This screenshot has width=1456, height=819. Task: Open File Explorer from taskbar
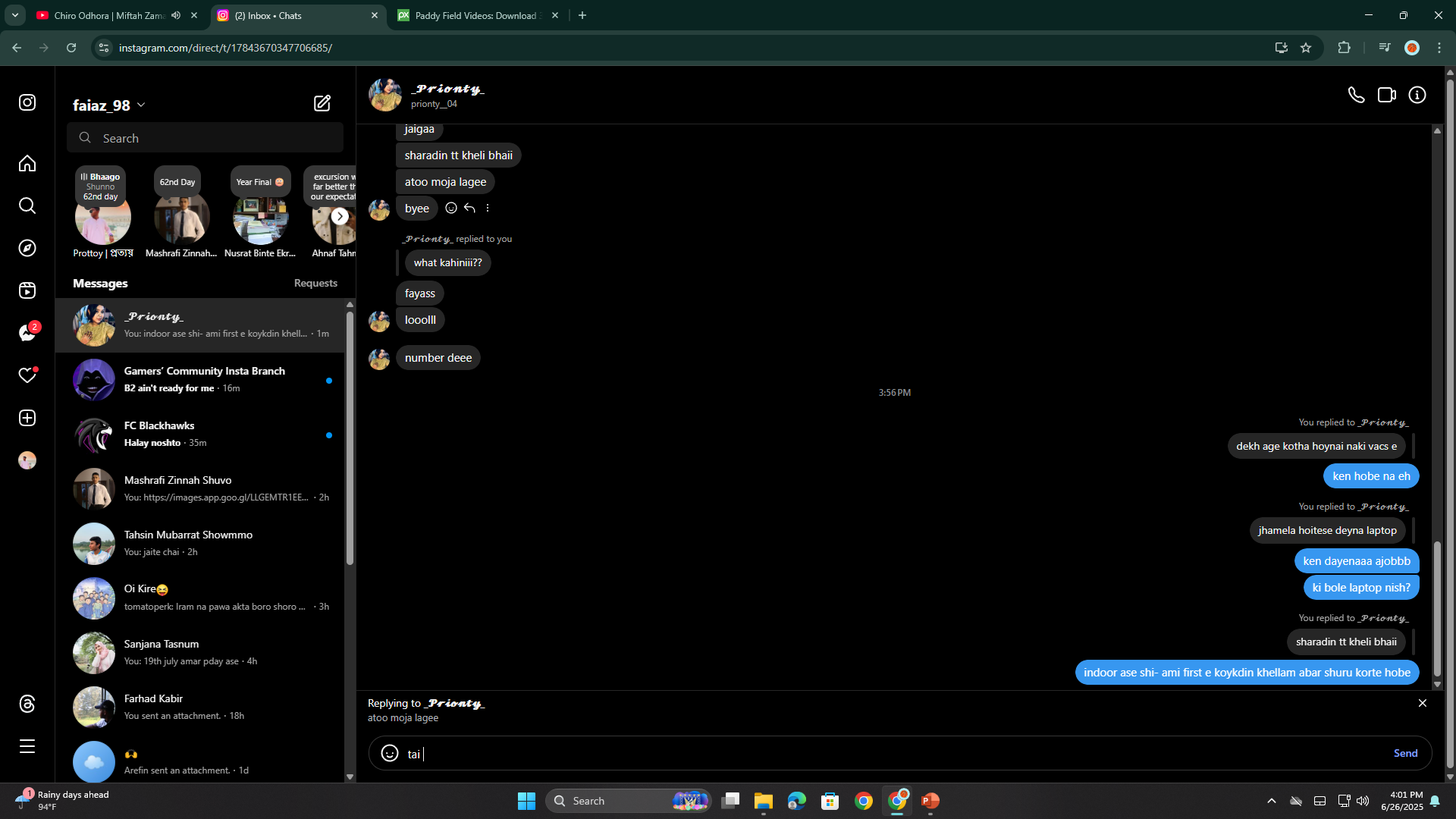[x=764, y=801]
